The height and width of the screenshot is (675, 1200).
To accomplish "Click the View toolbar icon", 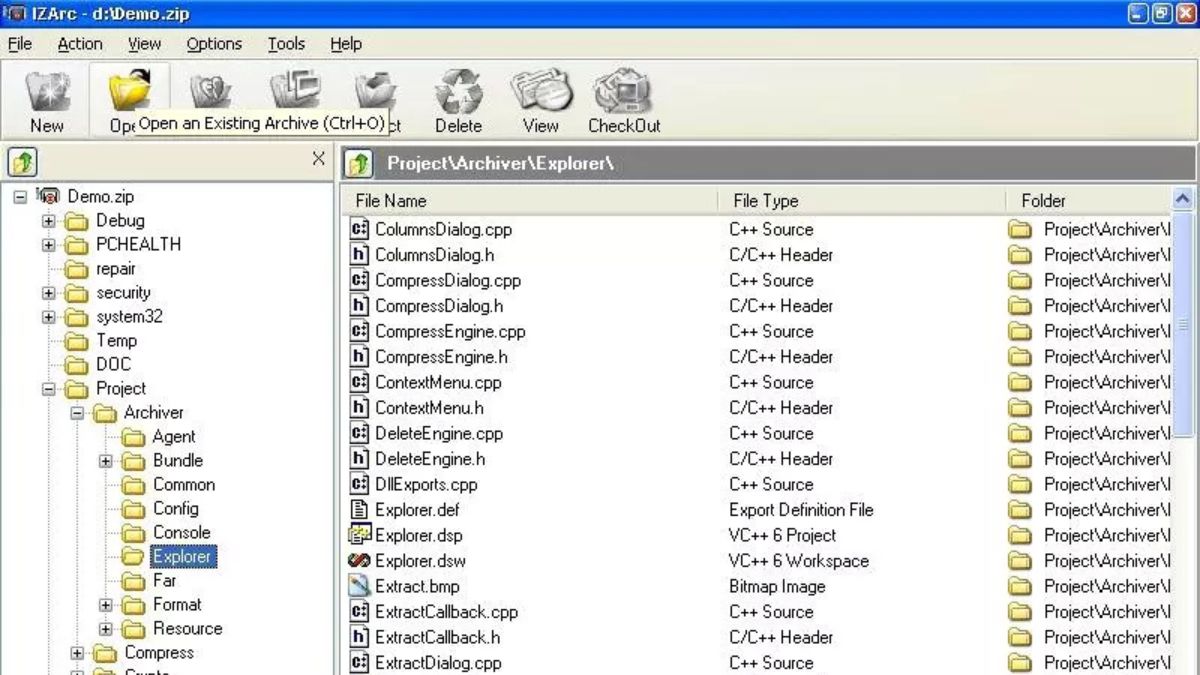I will click(x=540, y=92).
